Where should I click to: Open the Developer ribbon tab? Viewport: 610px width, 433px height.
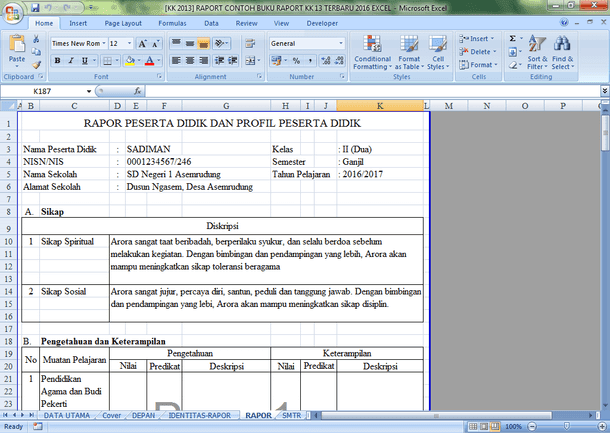[322, 23]
